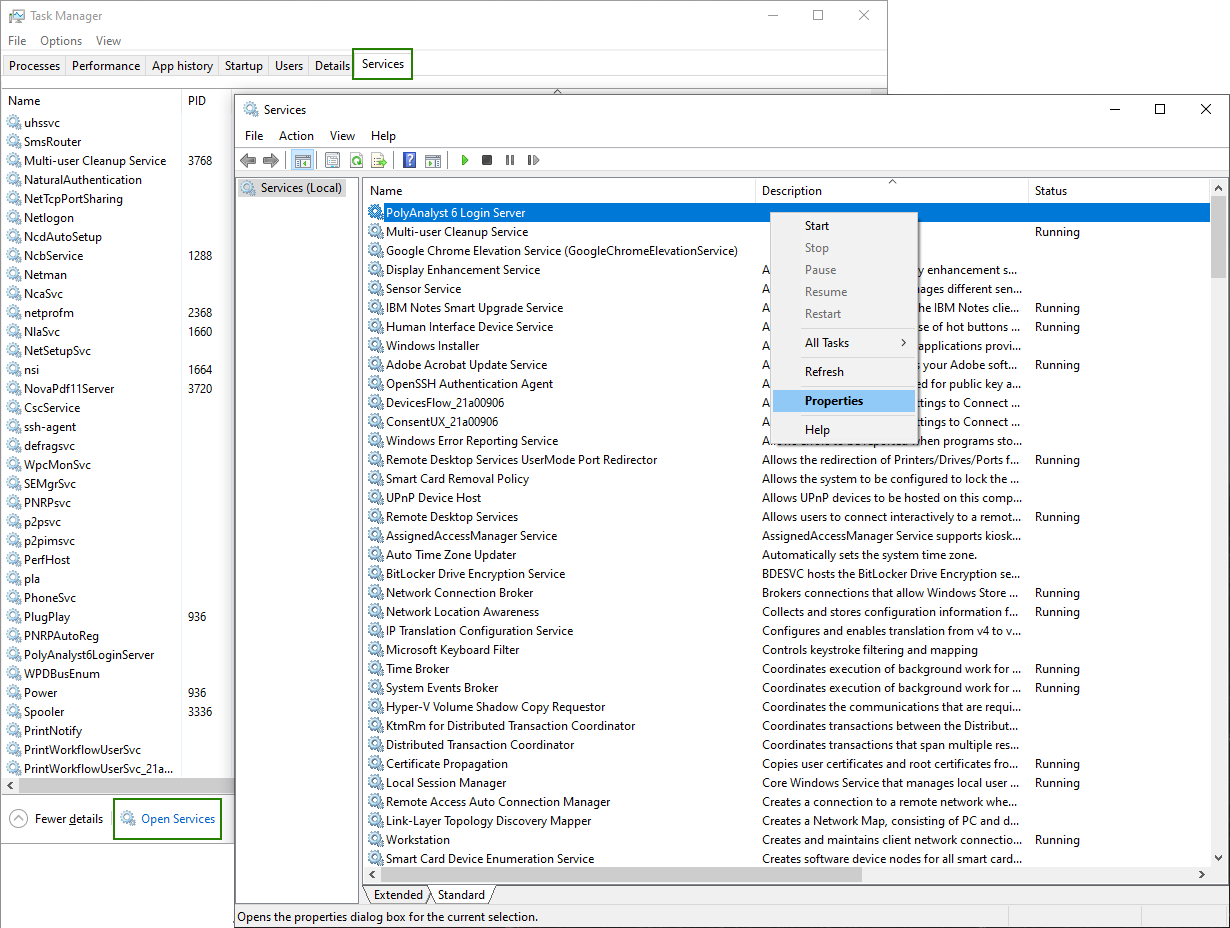Switch to the Performance tab in Task Manager
The width and height of the screenshot is (1230, 928).
click(106, 66)
